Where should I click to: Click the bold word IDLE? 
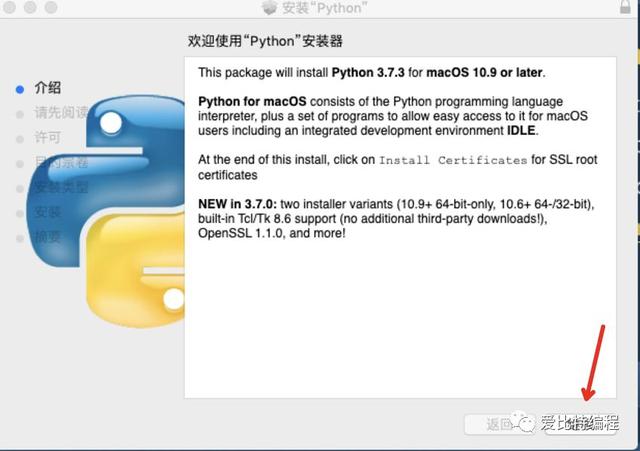pos(521,131)
